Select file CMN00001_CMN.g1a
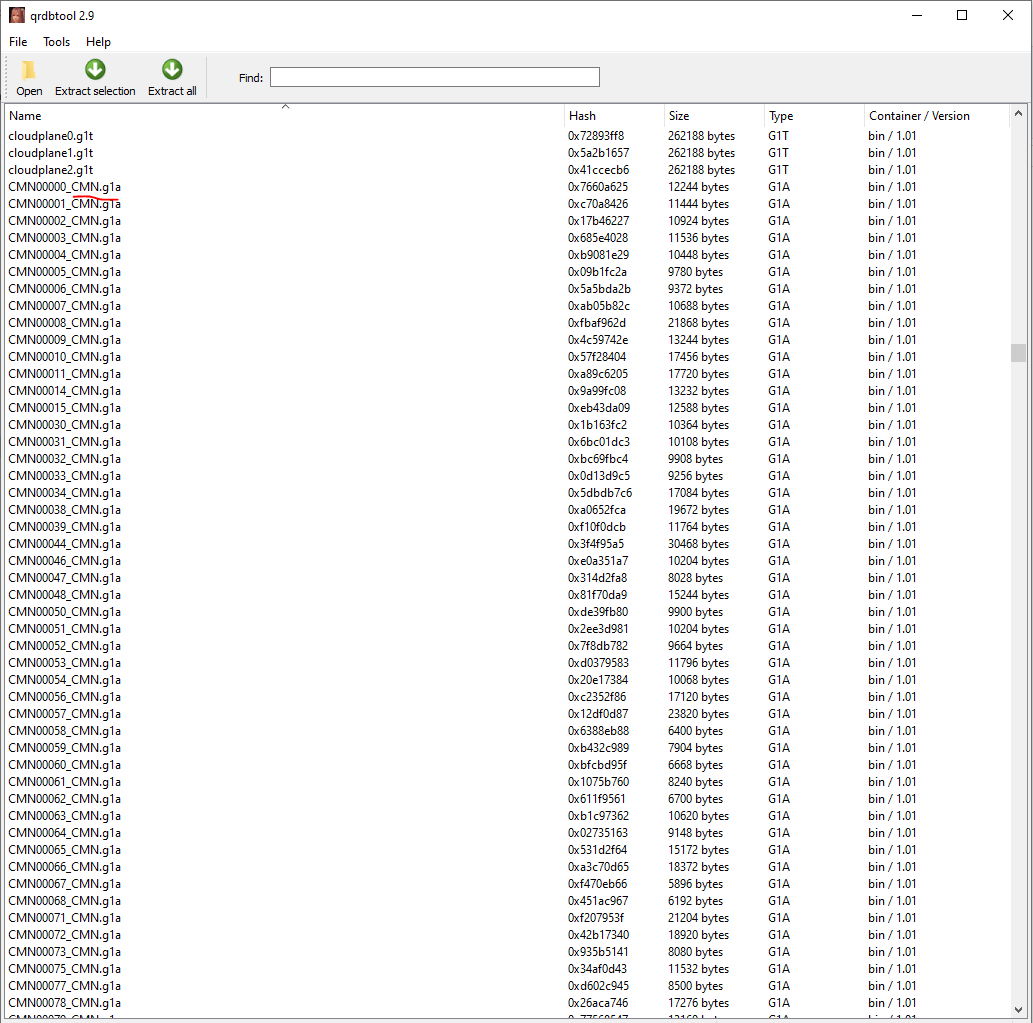Screen dimensions: 1033x1023 click(x=65, y=204)
